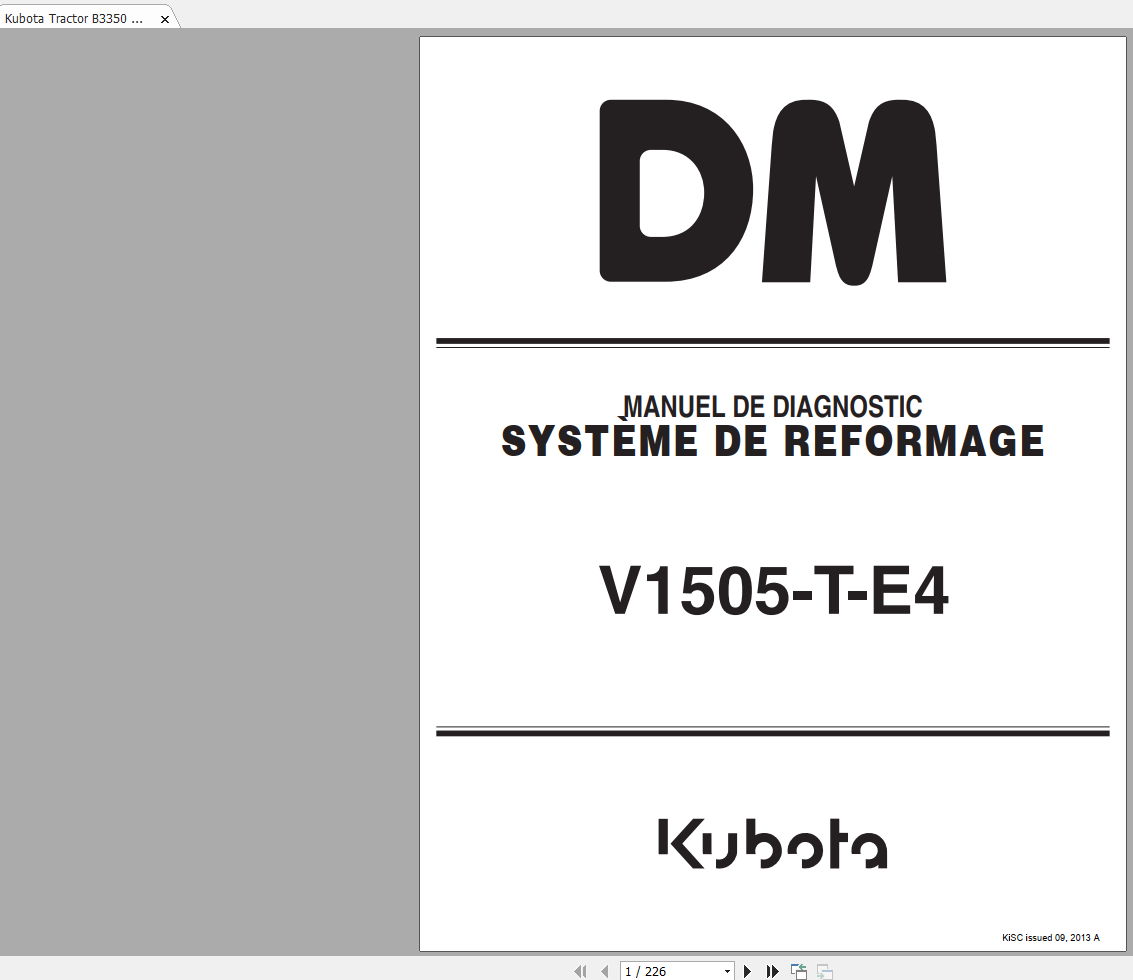Go to the next page using the arrow icon
The height and width of the screenshot is (980, 1133).
(748, 971)
